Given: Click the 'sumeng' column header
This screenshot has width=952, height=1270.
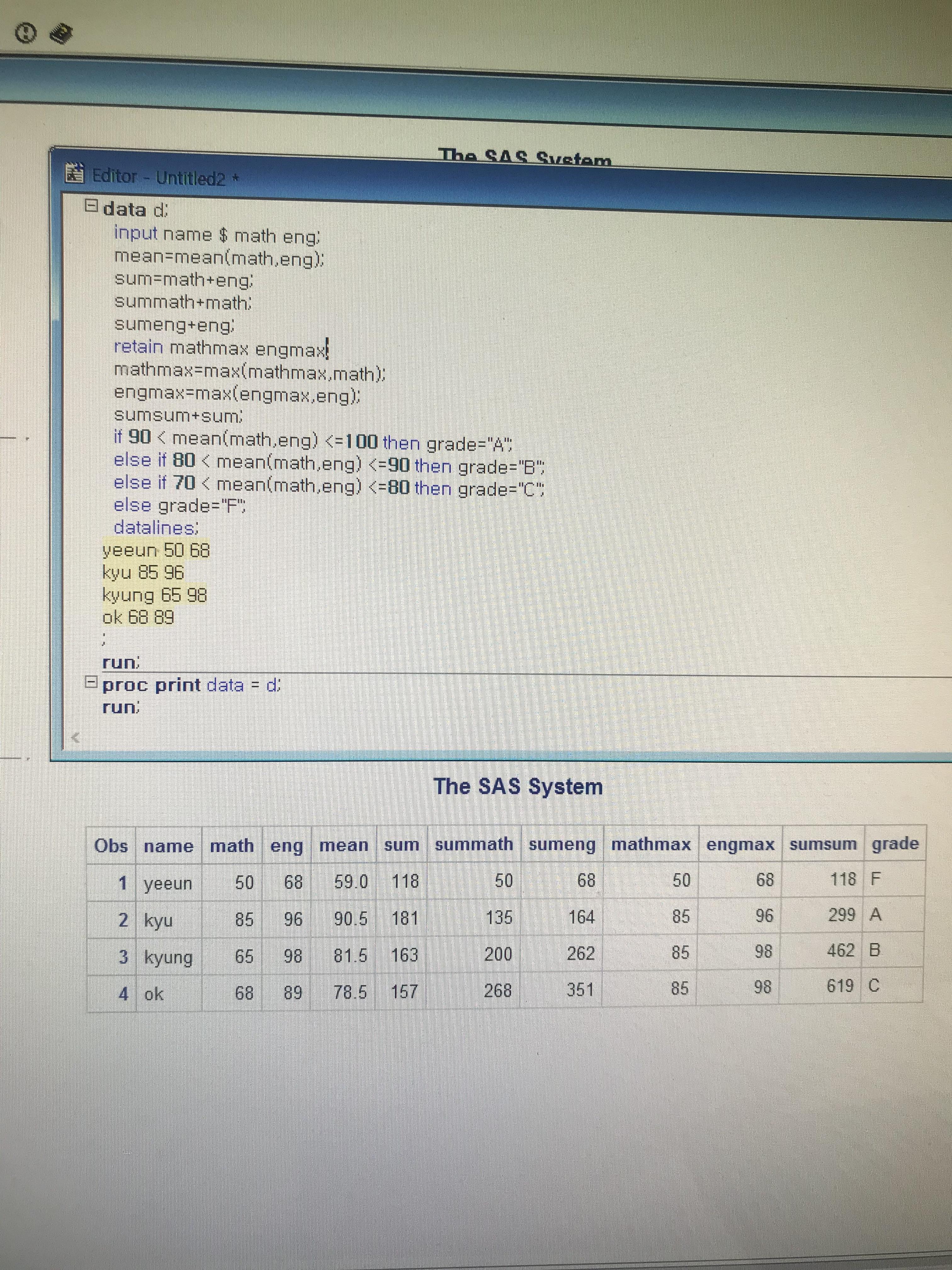Looking at the screenshot, I should point(562,844).
